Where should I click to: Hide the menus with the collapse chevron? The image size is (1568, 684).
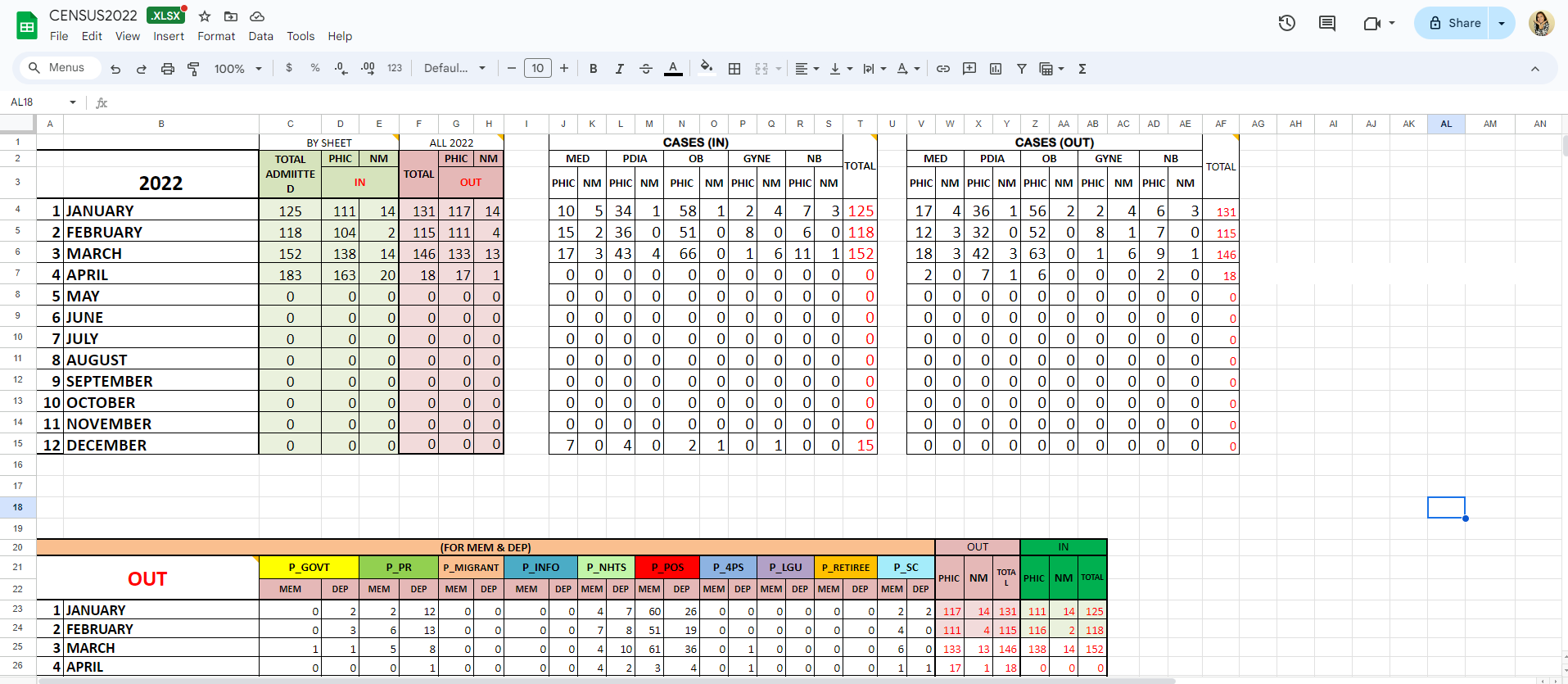pyautogui.click(x=1535, y=69)
